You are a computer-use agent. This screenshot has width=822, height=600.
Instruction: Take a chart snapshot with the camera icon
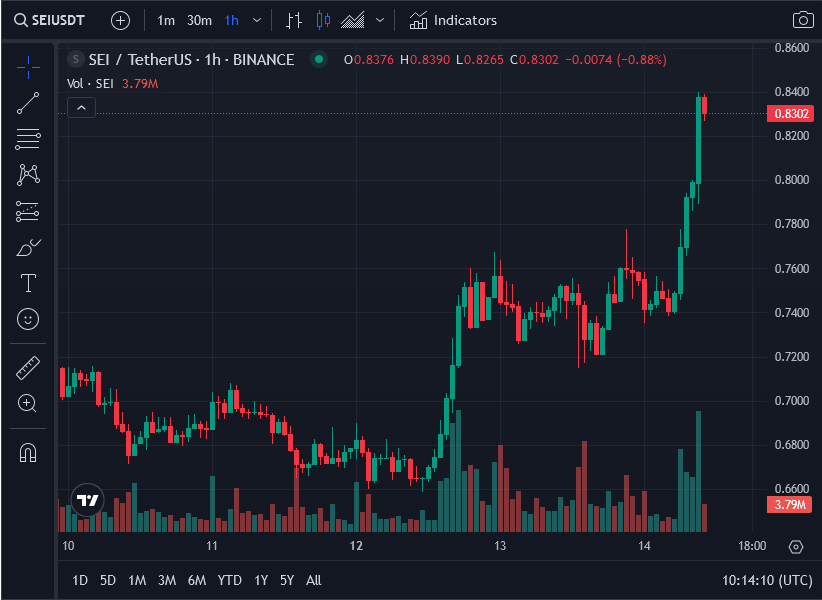click(x=803, y=20)
